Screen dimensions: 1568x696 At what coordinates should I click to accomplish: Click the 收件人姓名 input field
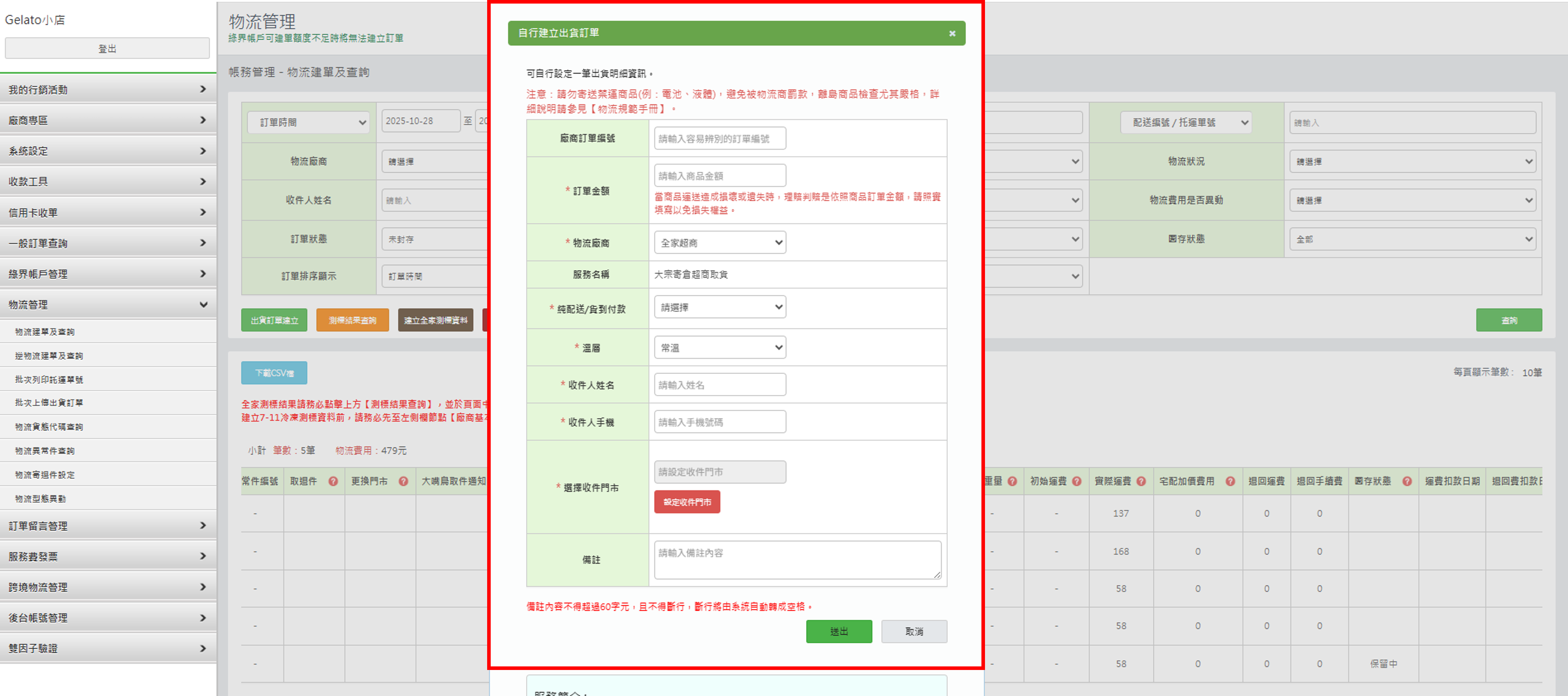tap(719, 385)
